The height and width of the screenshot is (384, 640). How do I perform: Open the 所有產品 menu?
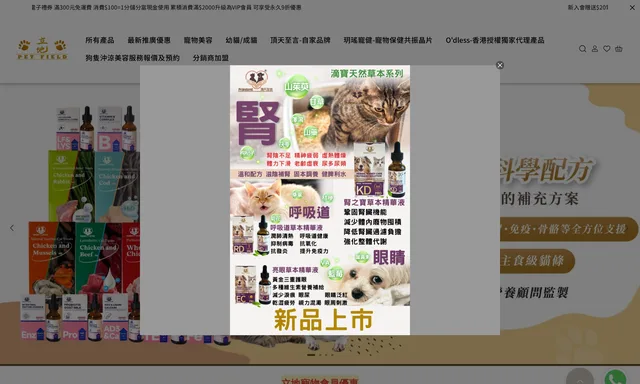coord(100,40)
